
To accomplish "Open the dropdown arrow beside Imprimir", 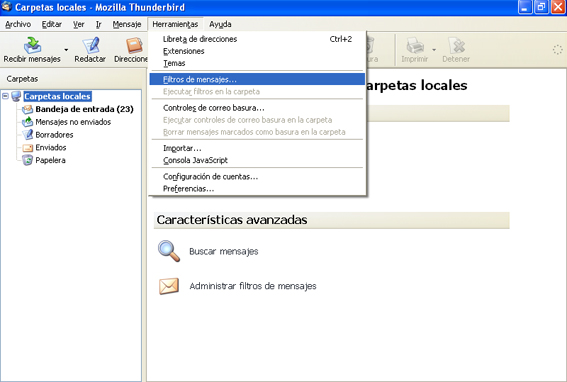I will tap(434, 50).
